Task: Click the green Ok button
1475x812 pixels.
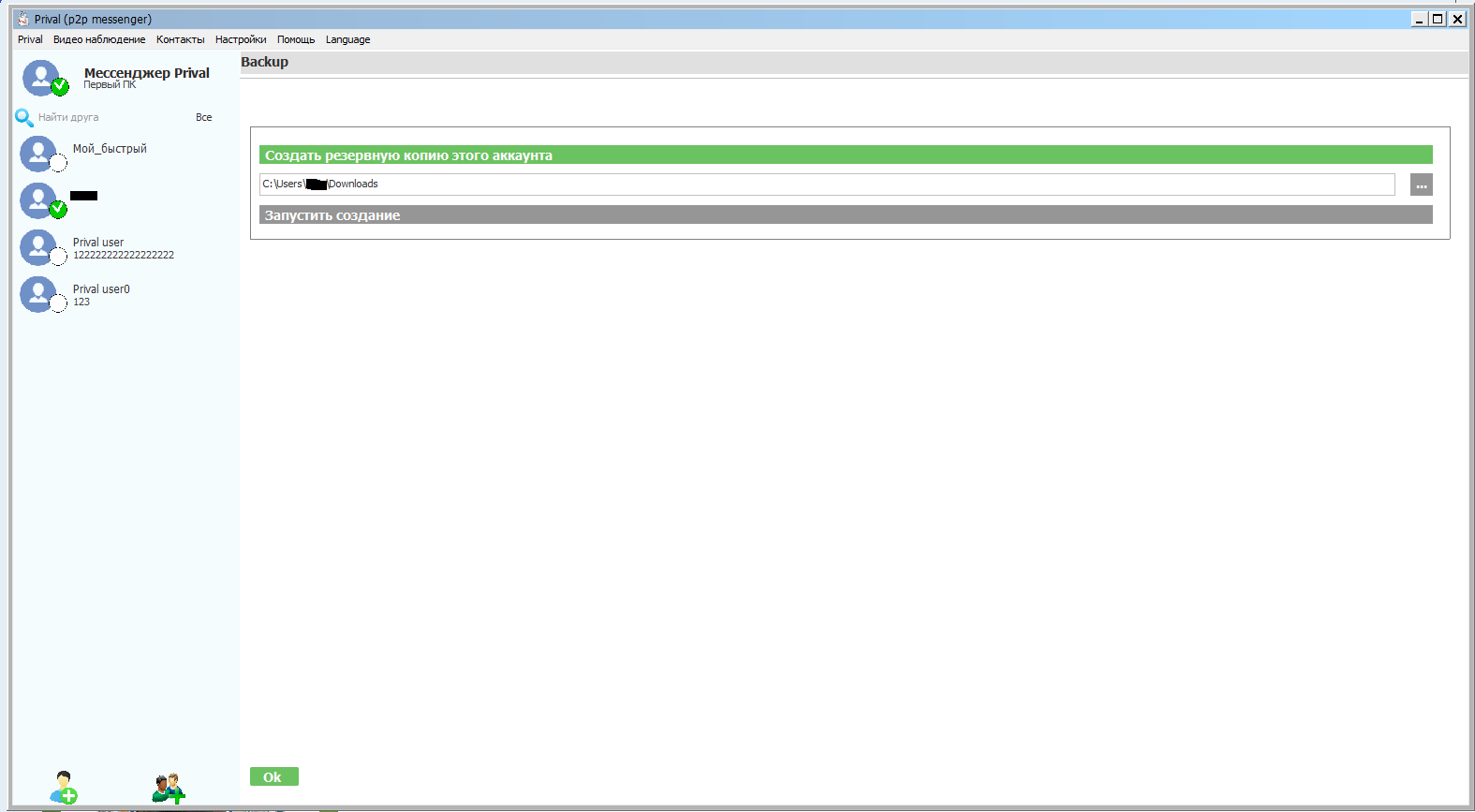Action: click(x=273, y=776)
